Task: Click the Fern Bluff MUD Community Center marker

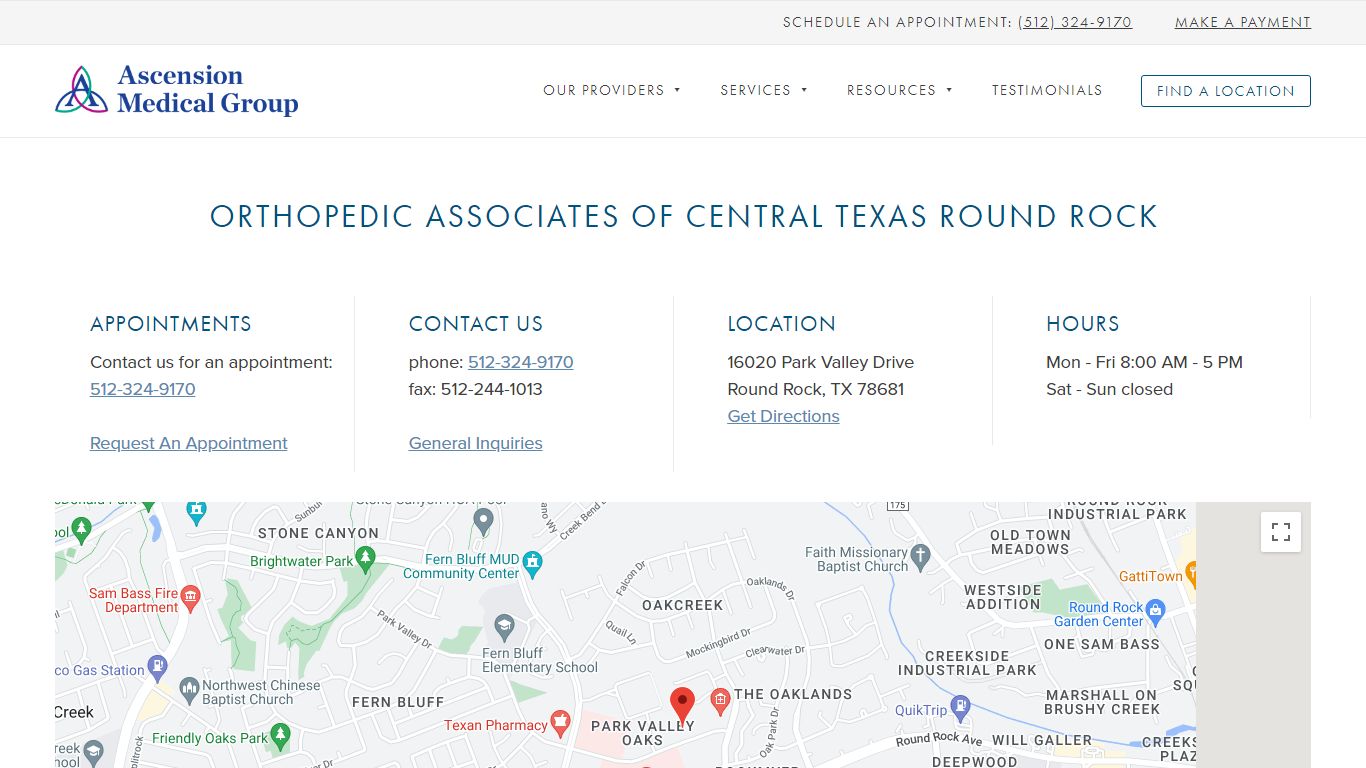Action: [x=533, y=563]
